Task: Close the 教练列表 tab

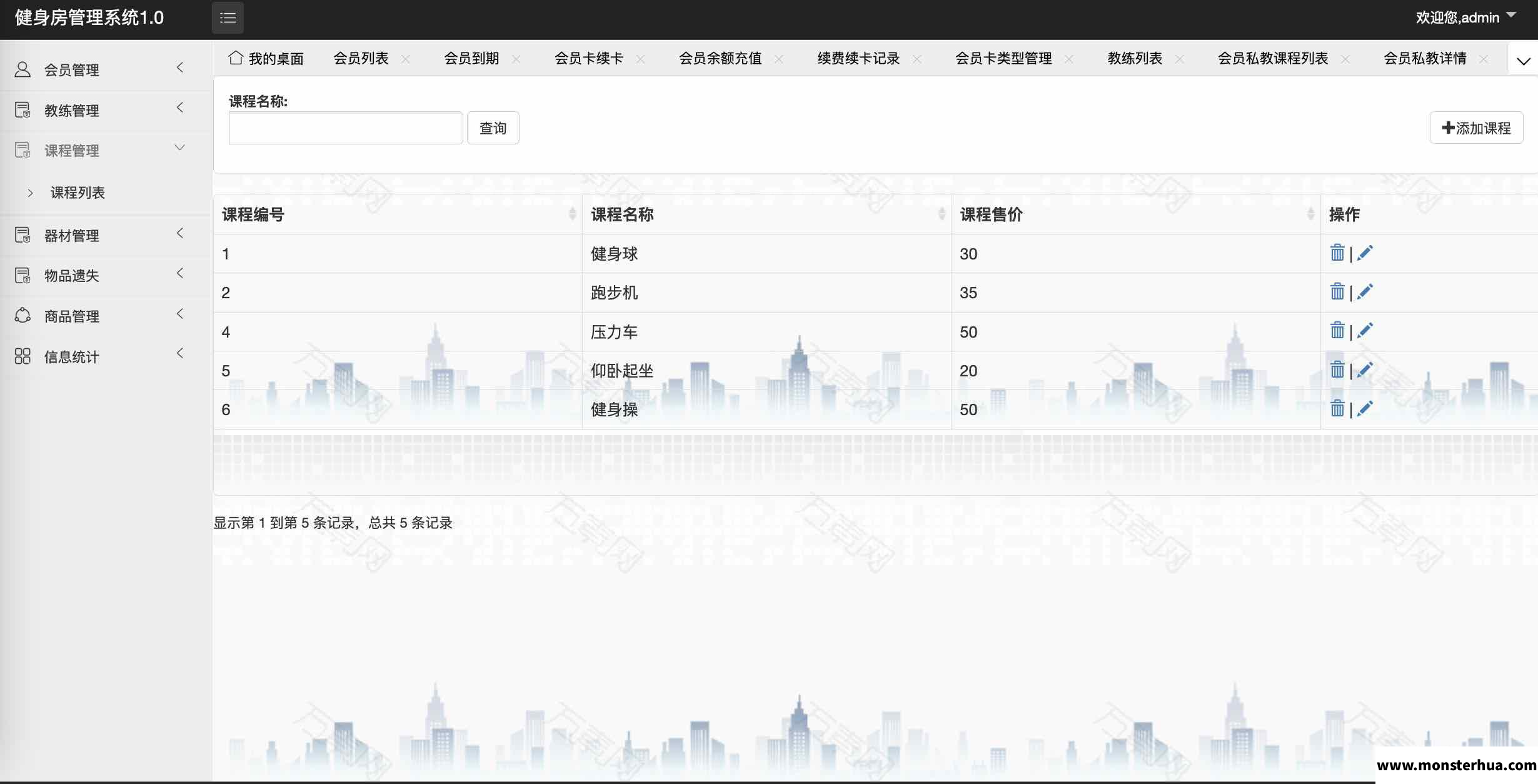Action: (x=1180, y=59)
